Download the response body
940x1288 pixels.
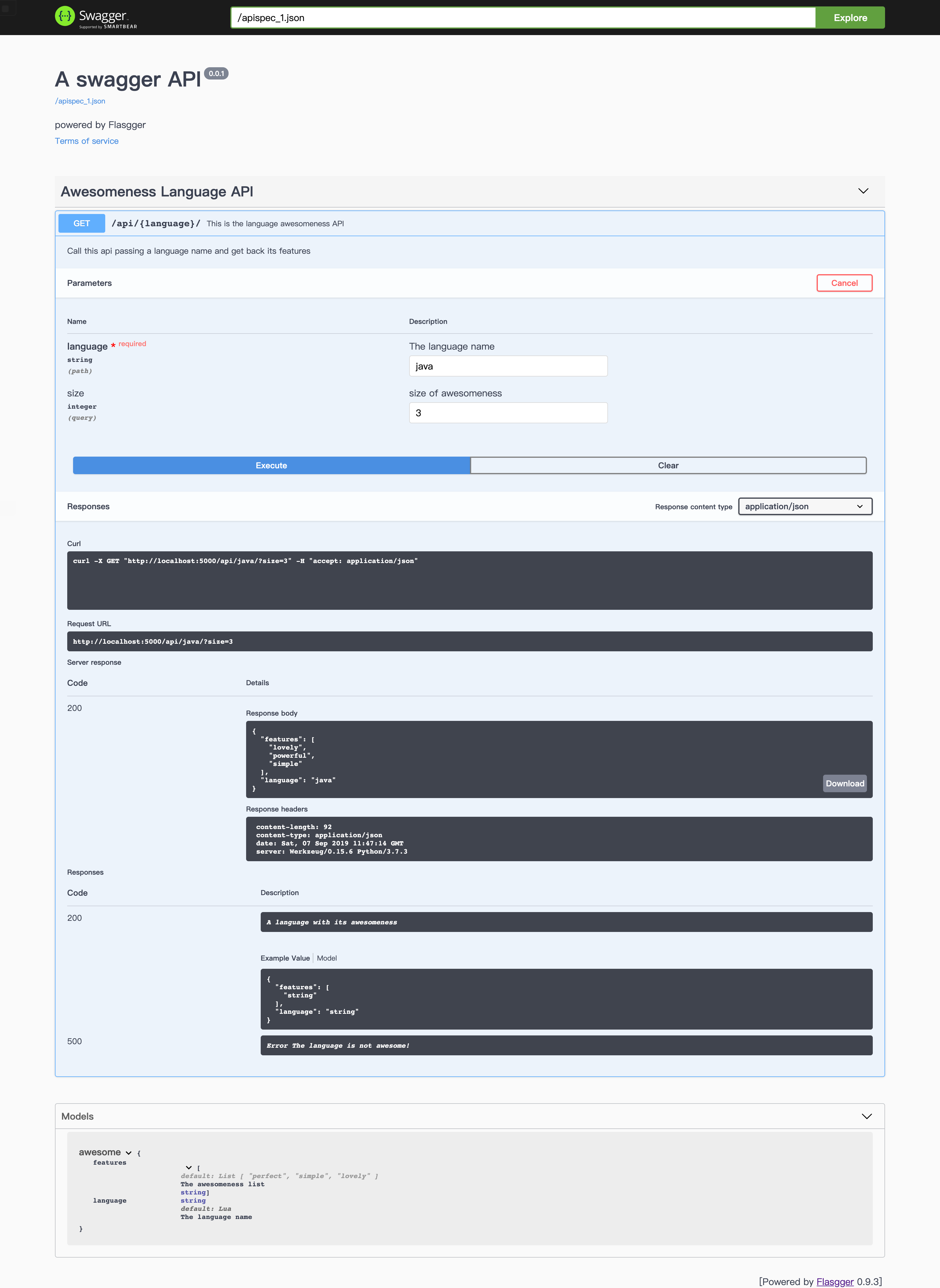844,784
